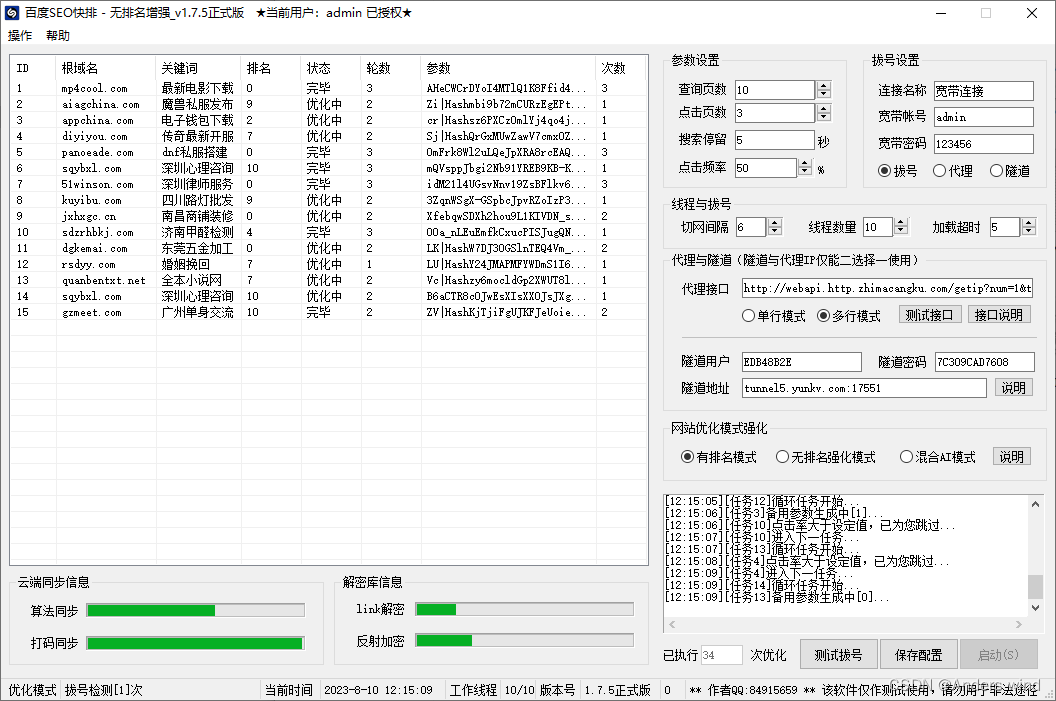
Task: Select the appchina.com row
Action: coord(328,121)
